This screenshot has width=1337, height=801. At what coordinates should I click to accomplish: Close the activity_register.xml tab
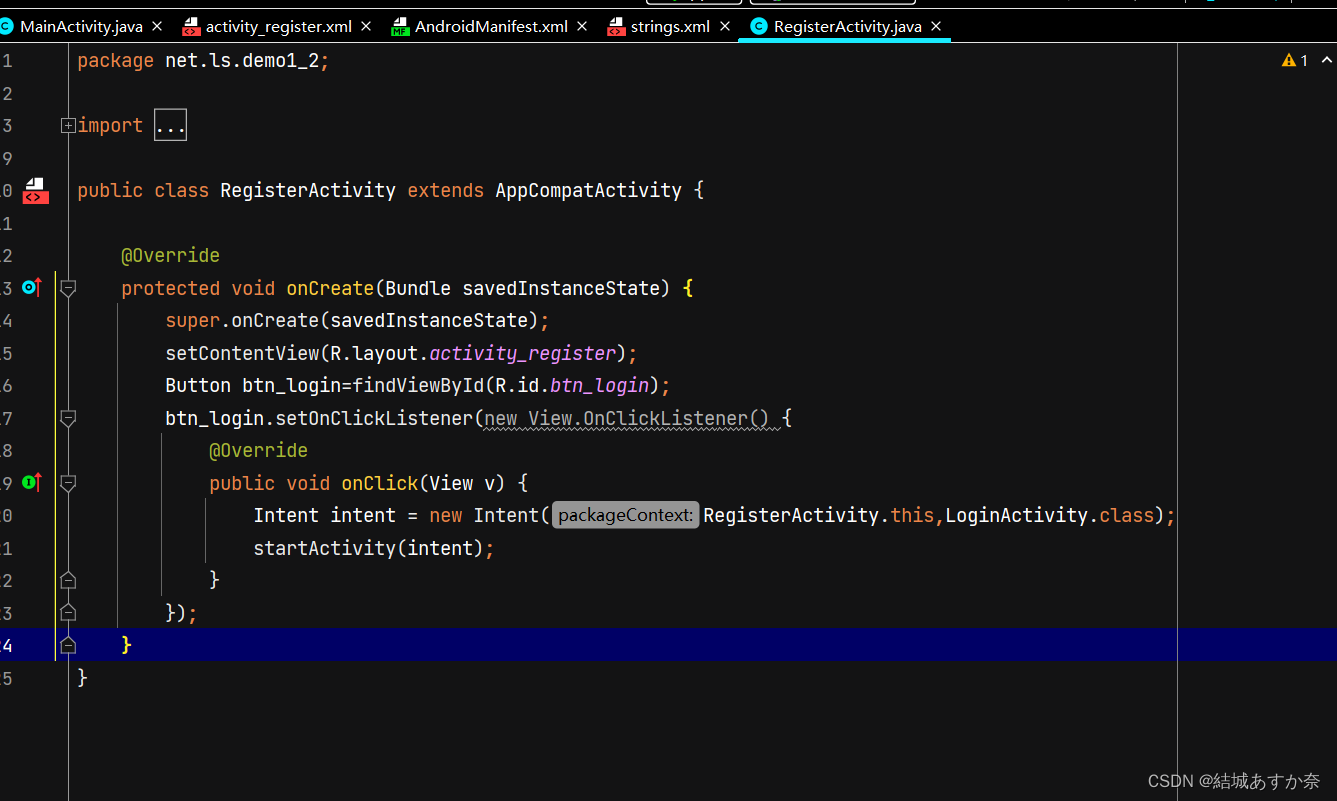click(x=366, y=26)
